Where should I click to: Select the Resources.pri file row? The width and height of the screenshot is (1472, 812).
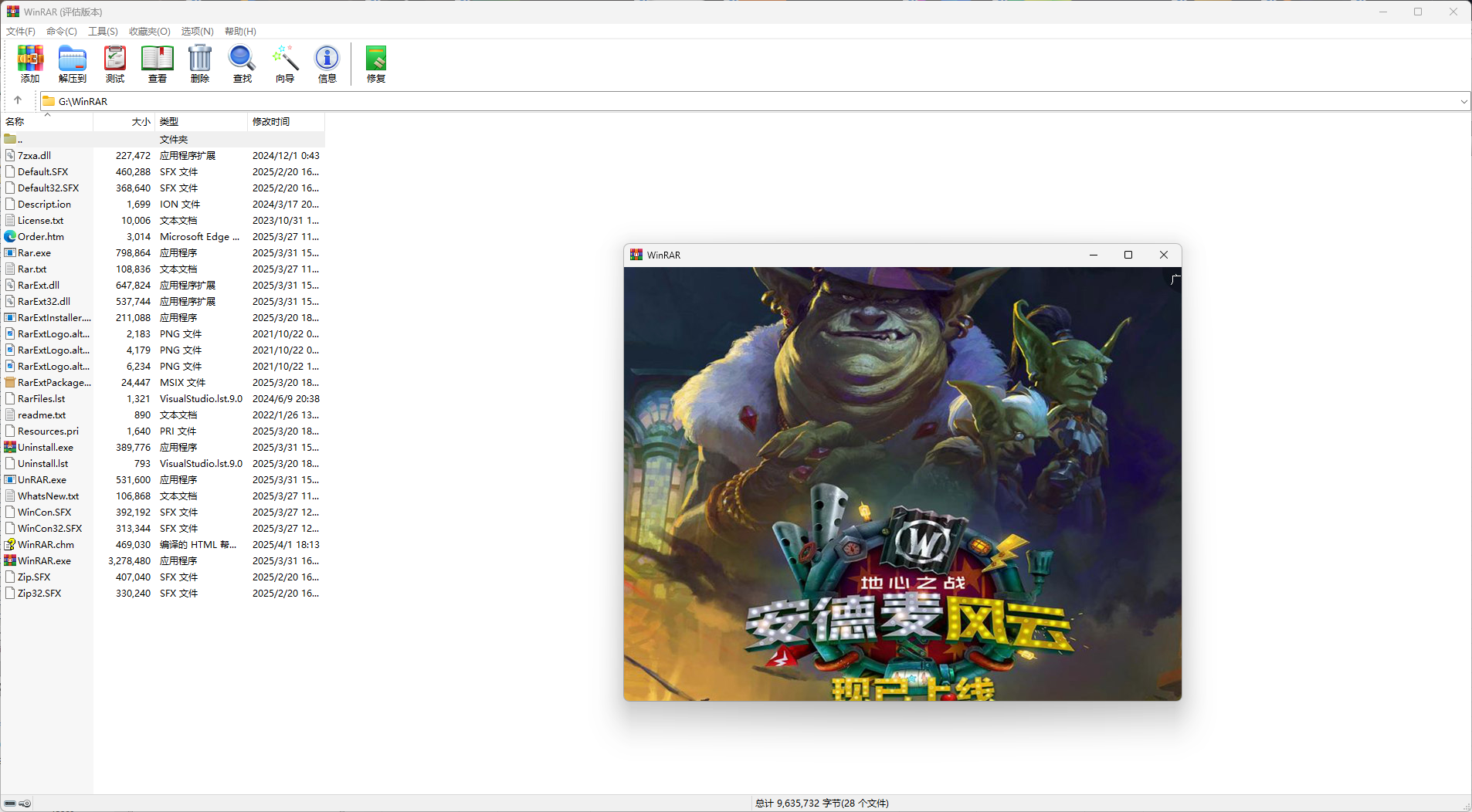162,431
